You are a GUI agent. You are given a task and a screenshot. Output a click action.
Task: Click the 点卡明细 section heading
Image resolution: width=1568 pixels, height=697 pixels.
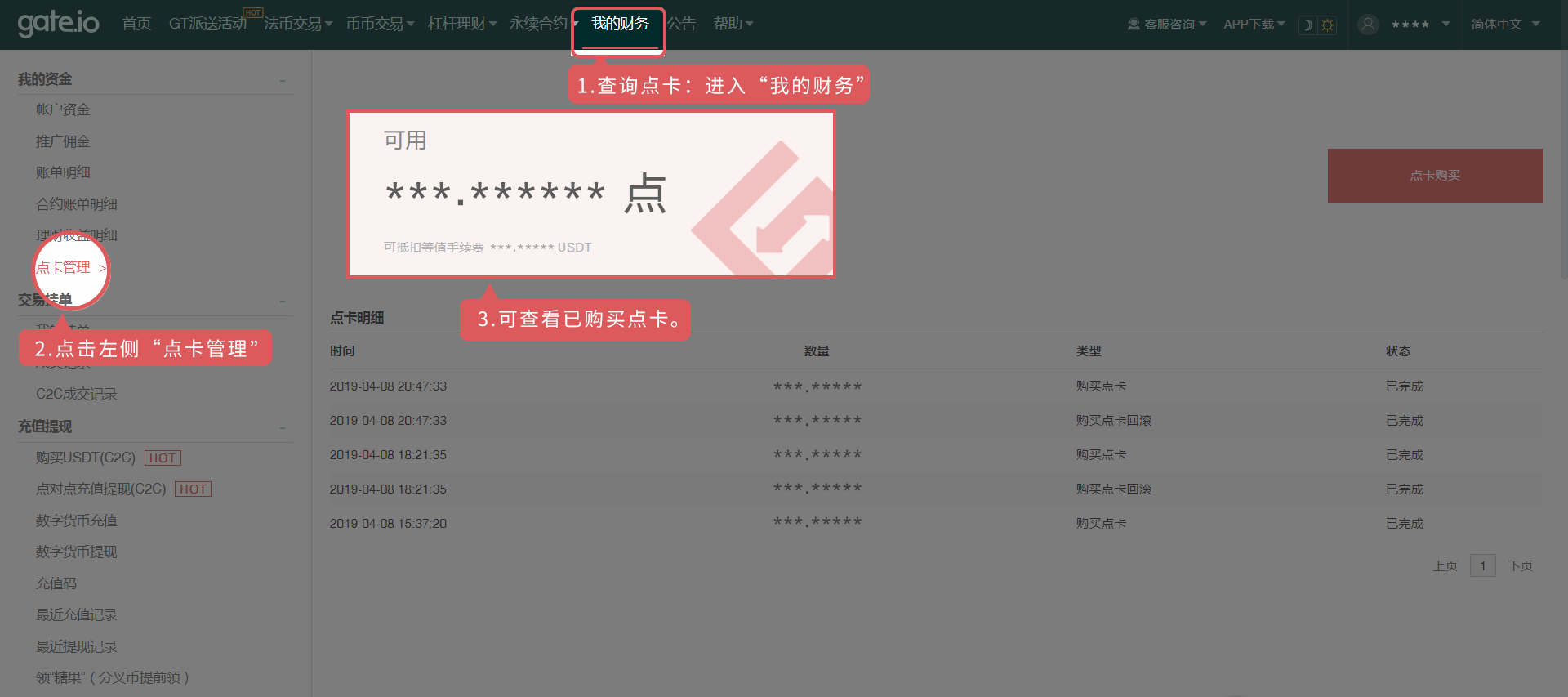tap(357, 318)
